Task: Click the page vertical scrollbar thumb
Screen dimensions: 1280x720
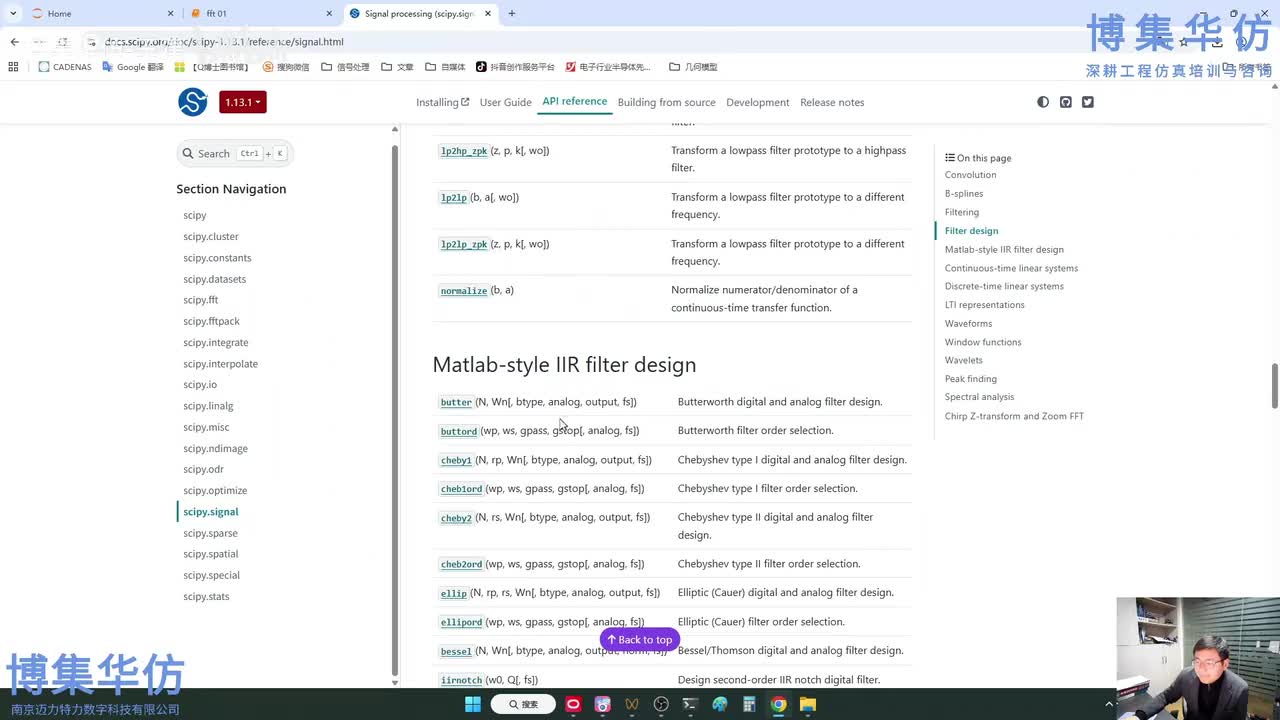Action: pos(1275,386)
